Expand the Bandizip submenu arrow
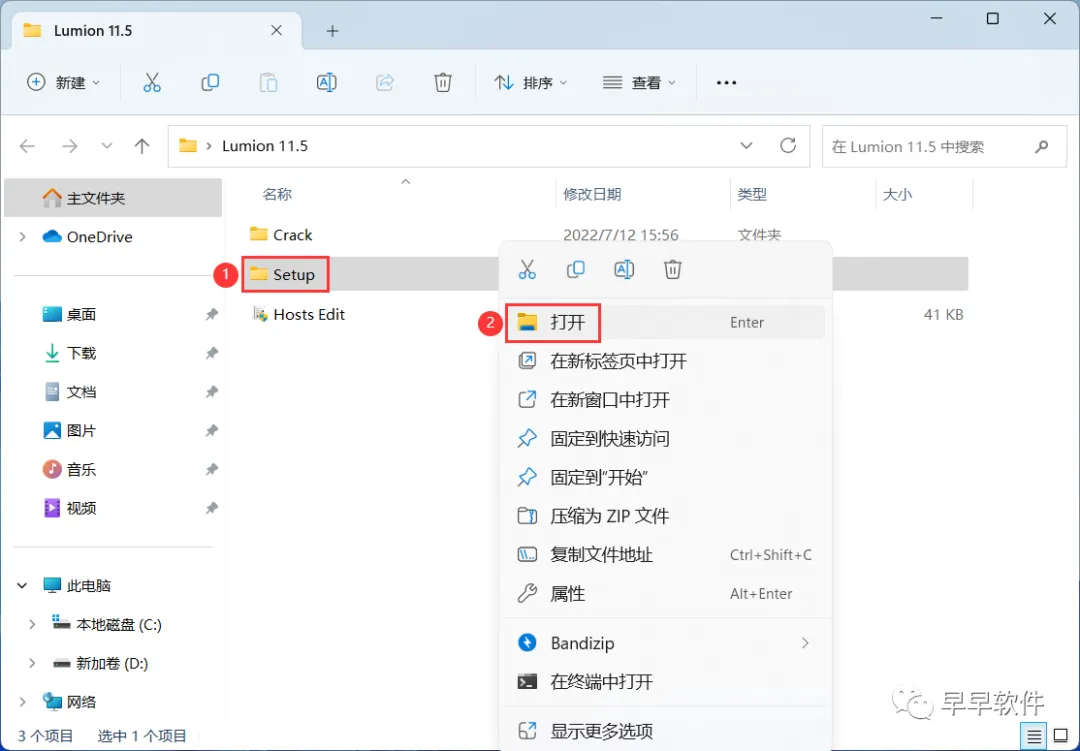1080x751 pixels. point(804,643)
